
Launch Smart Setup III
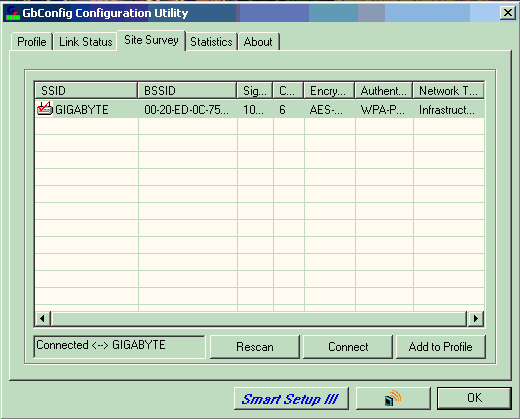point(291,398)
